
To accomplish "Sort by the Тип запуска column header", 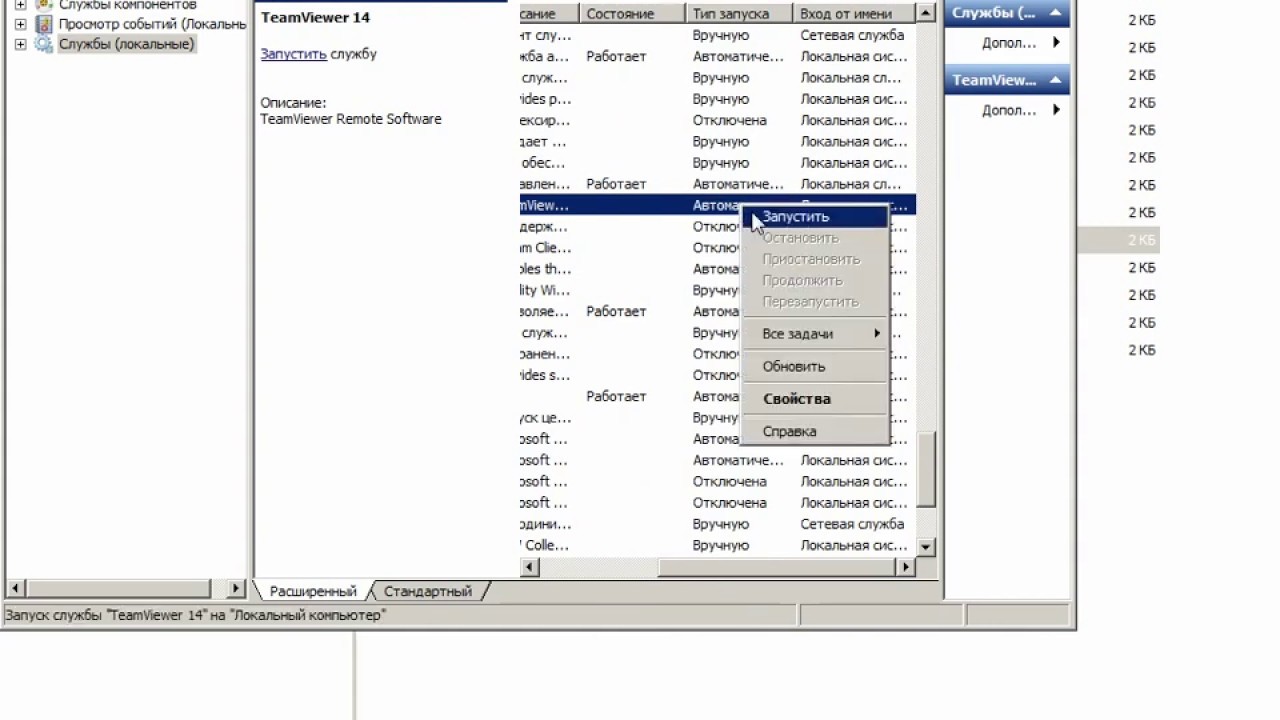I will tap(739, 14).
